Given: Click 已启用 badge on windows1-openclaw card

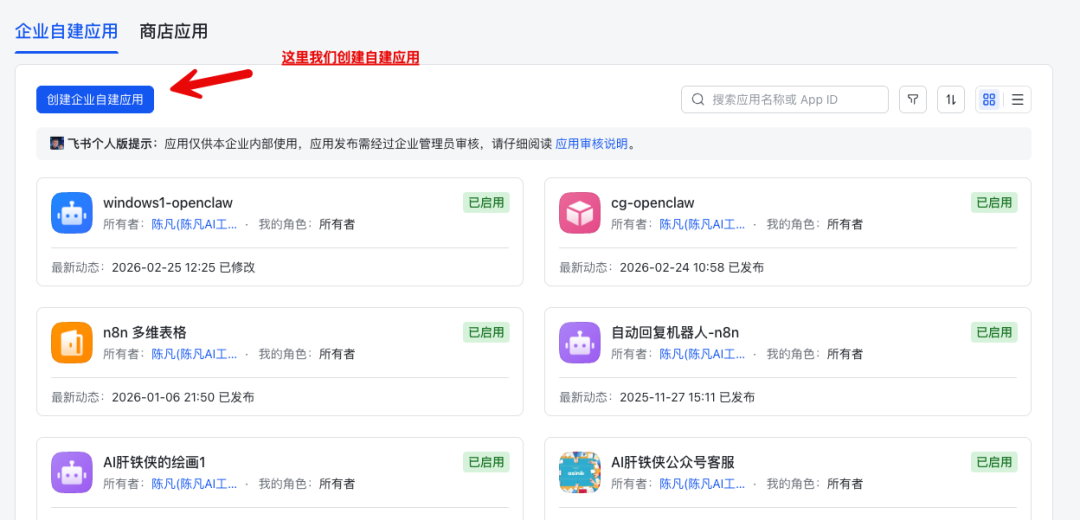Looking at the screenshot, I should 486,202.
